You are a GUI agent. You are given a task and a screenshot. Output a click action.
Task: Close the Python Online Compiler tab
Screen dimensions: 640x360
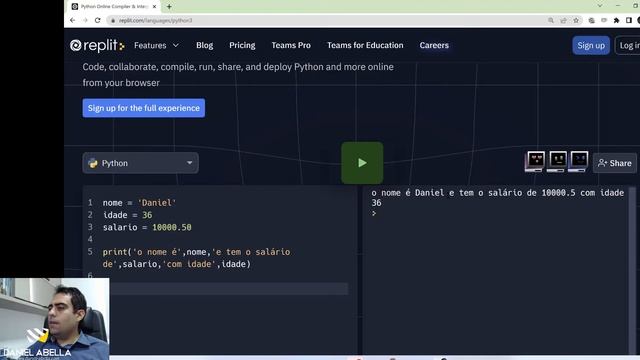(154, 7)
